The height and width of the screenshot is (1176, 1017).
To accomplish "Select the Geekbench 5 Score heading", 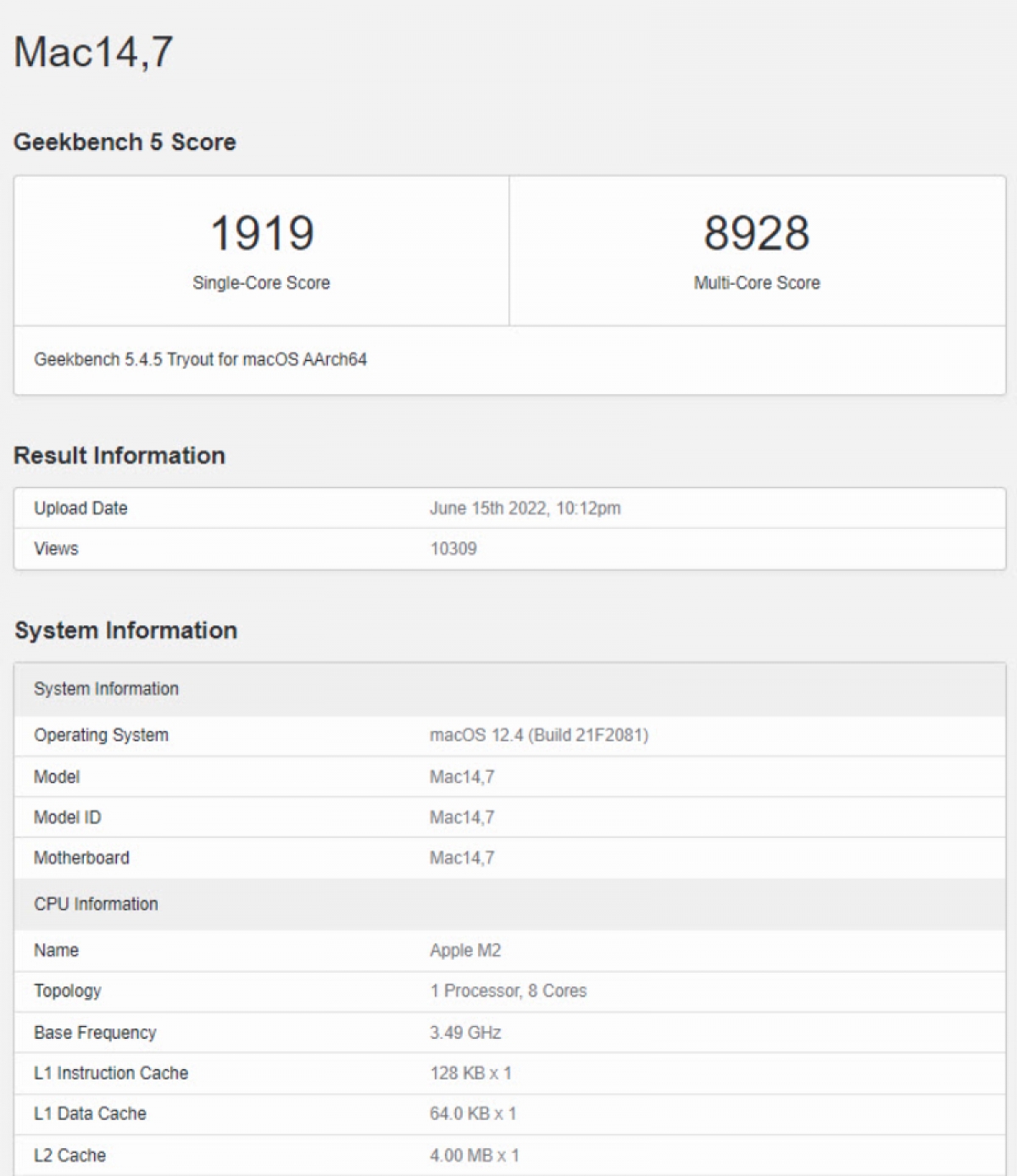I will (125, 141).
